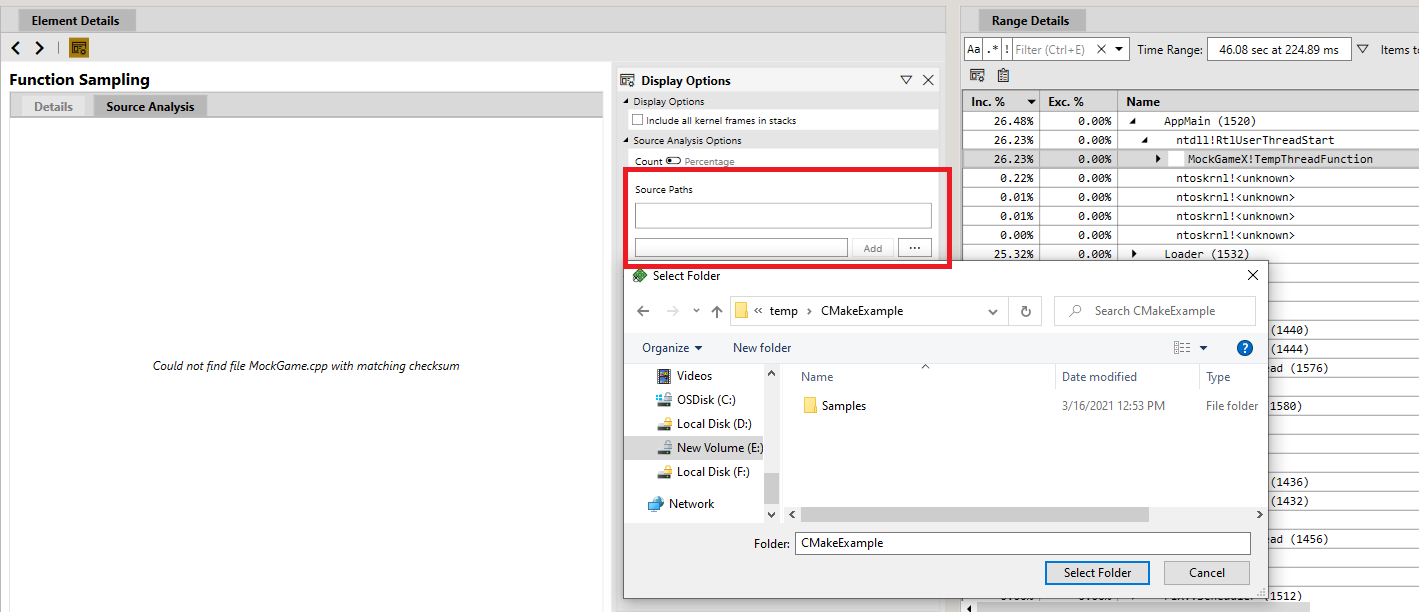The height and width of the screenshot is (612, 1419).
Task: Toggle regex filter (.*) option
Action: coord(992,49)
